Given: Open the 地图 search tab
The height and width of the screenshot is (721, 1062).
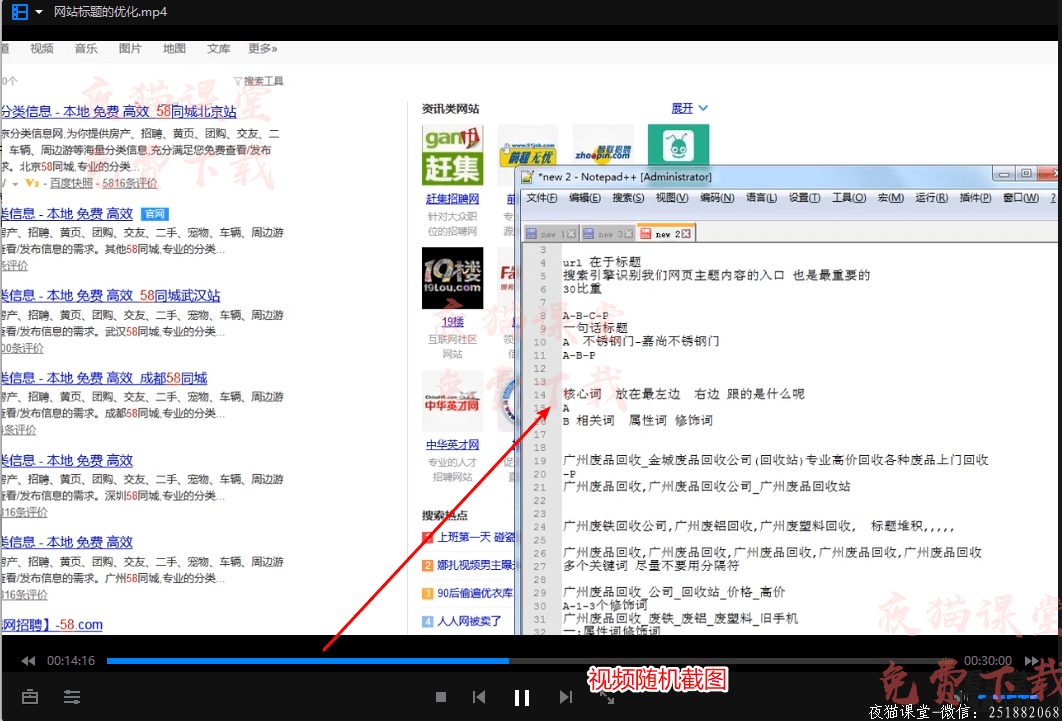Looking at the screenshot, I should [174, 48].
